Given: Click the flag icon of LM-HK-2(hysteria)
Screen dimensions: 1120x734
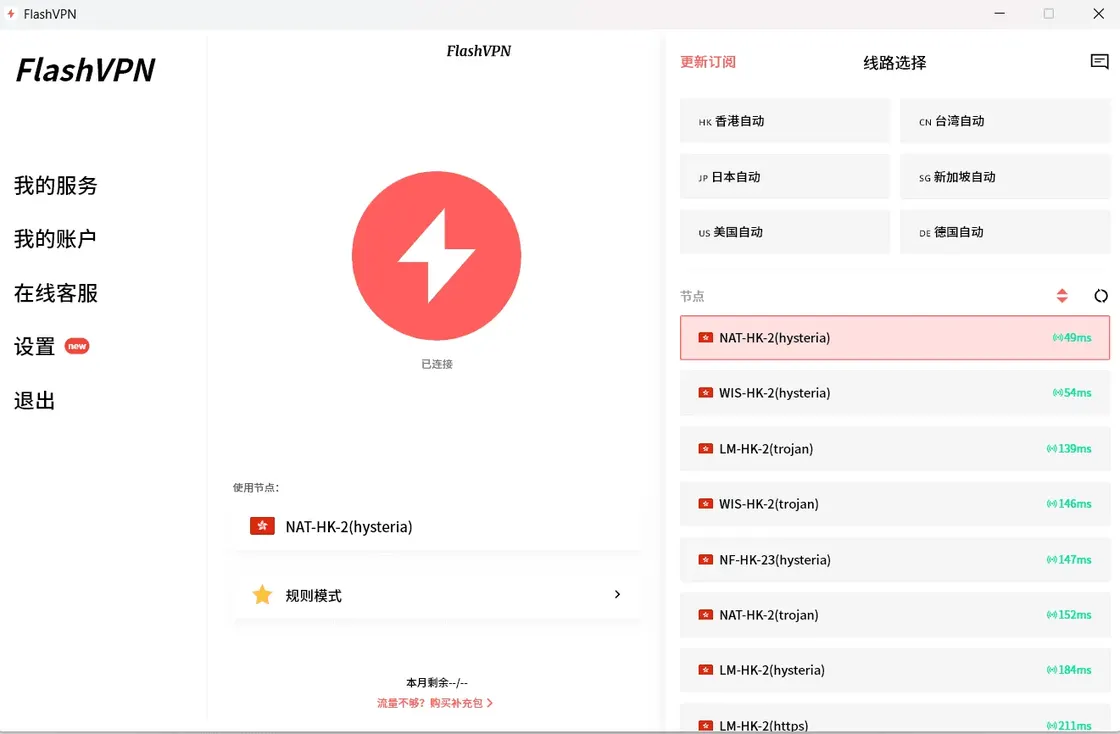Looking at the screenshot, I should click(x=706, y=670).
